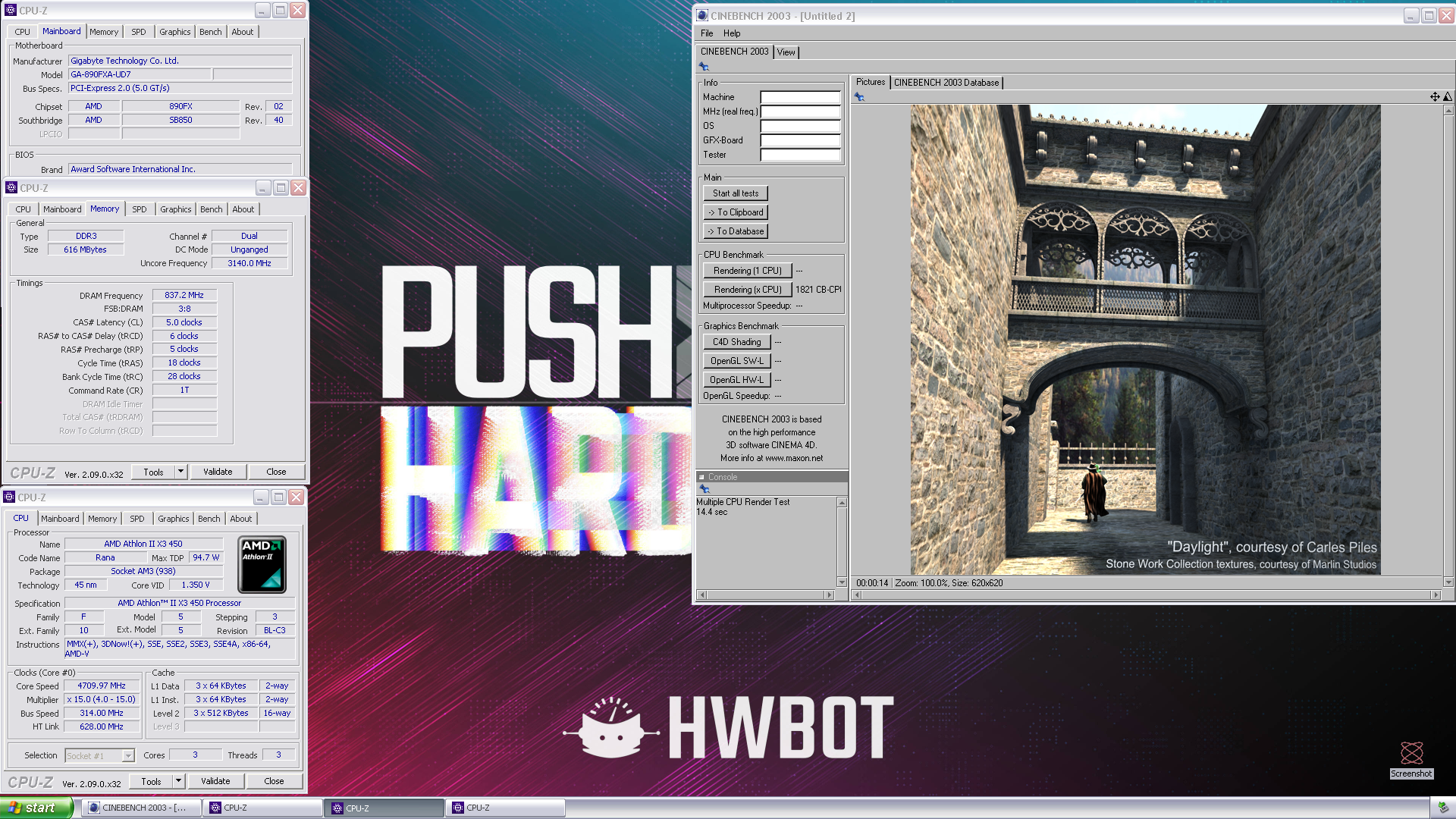Run the Rendering (x CPU) benchmark
Screen dimensions: 1456x819
[x=748, y=290]
